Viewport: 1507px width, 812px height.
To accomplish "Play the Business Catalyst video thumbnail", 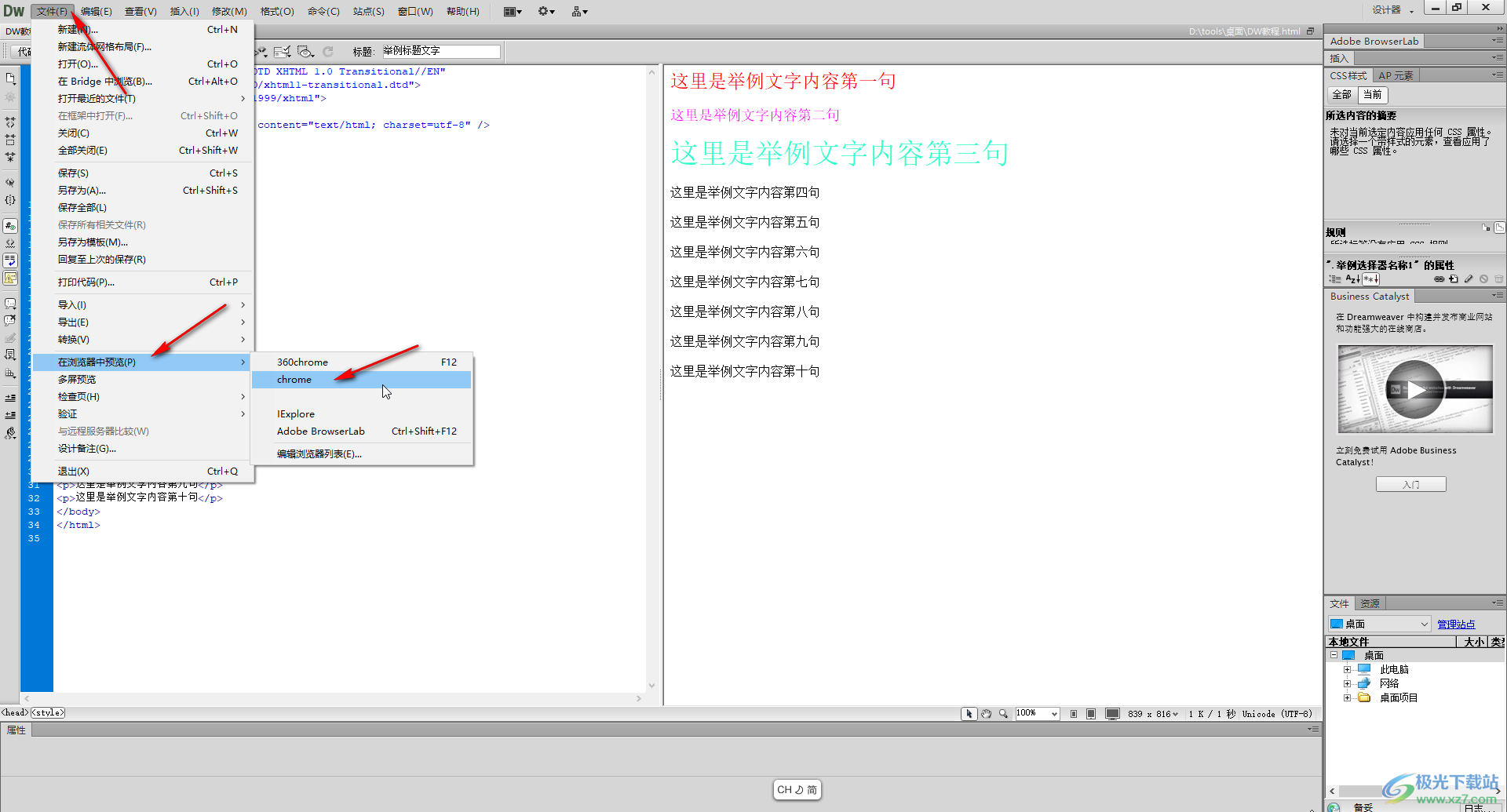I will point(1415,389).
